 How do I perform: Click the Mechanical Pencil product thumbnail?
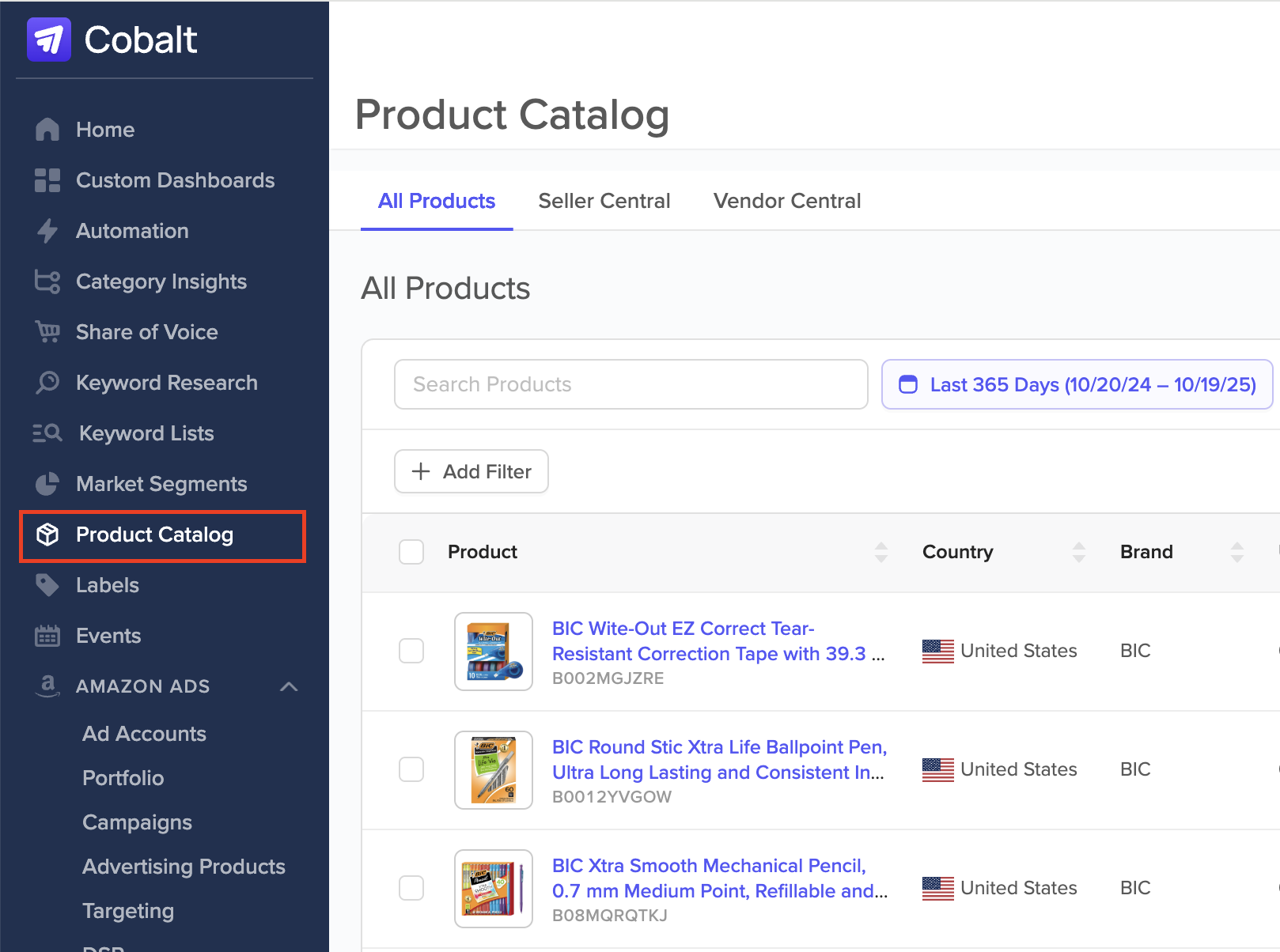point(494,889)
